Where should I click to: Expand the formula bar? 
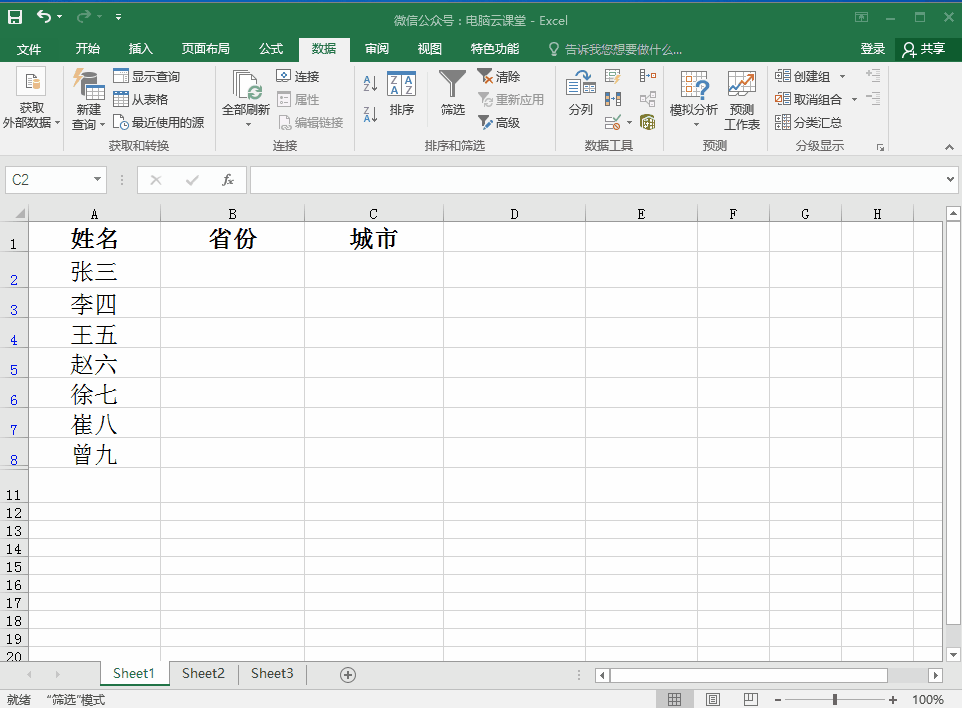[950, 179]
